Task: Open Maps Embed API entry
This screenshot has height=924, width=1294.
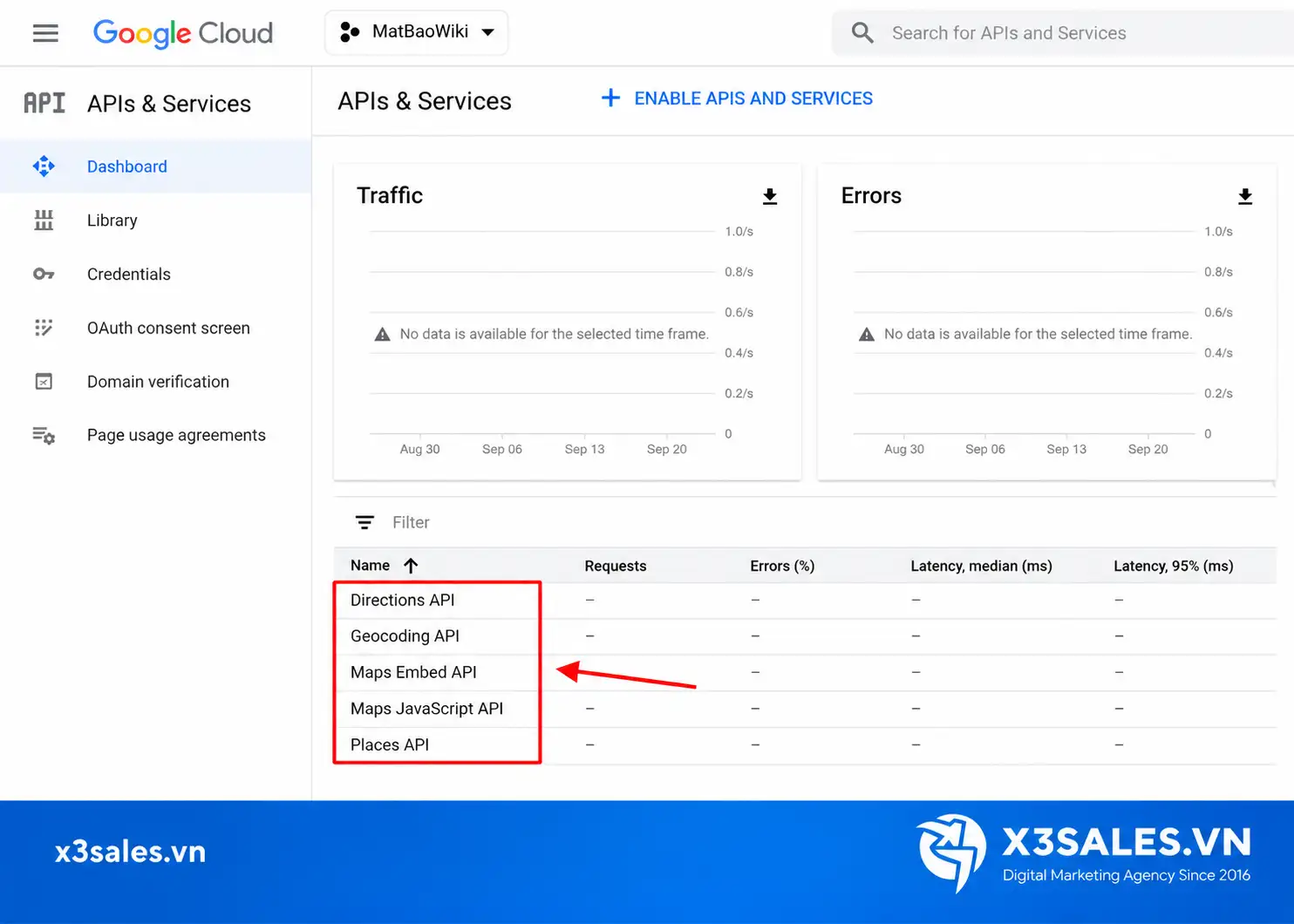Action: (413, 672)
